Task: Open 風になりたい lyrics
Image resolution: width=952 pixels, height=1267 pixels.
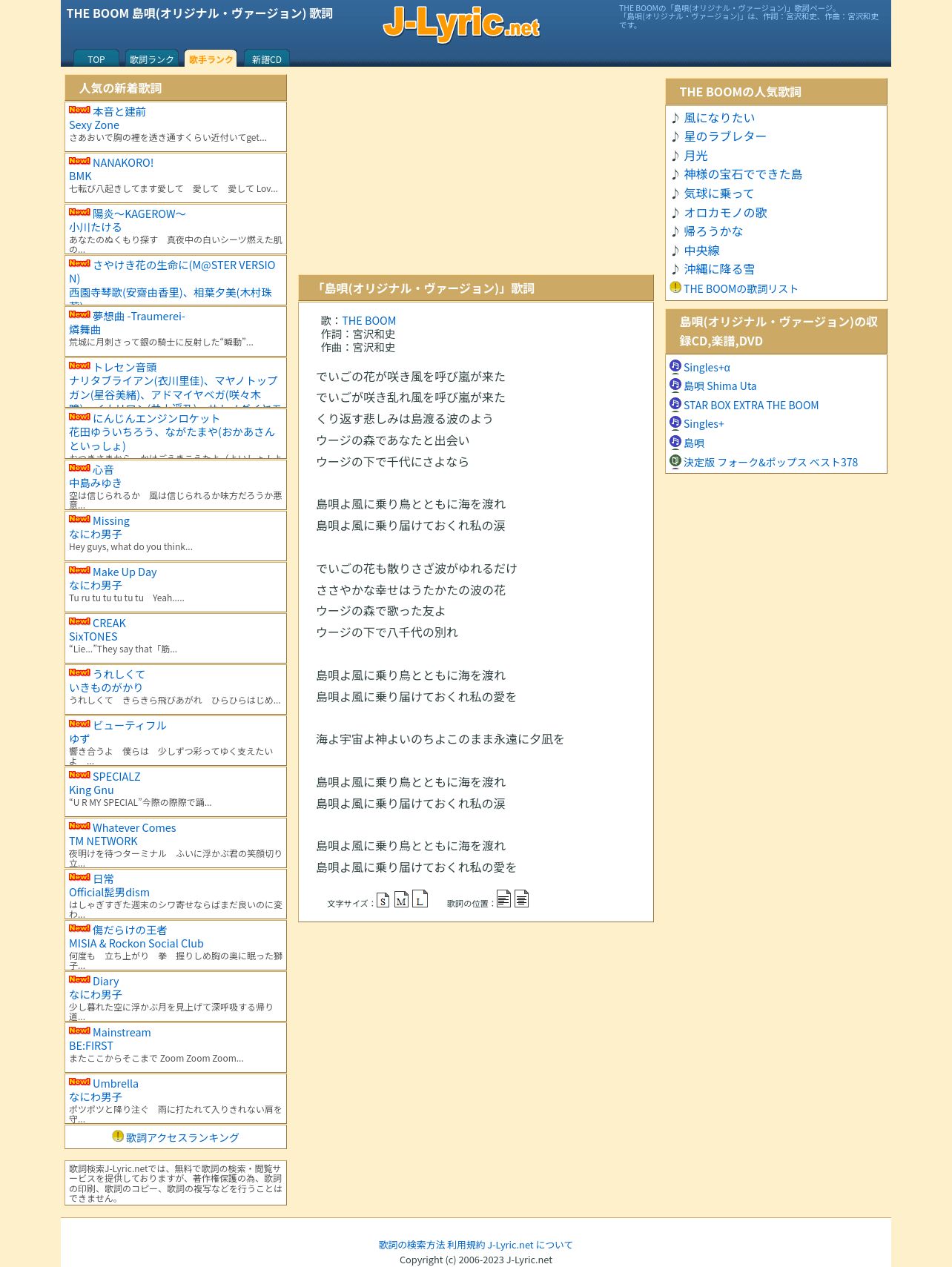Action: [719, 118]
